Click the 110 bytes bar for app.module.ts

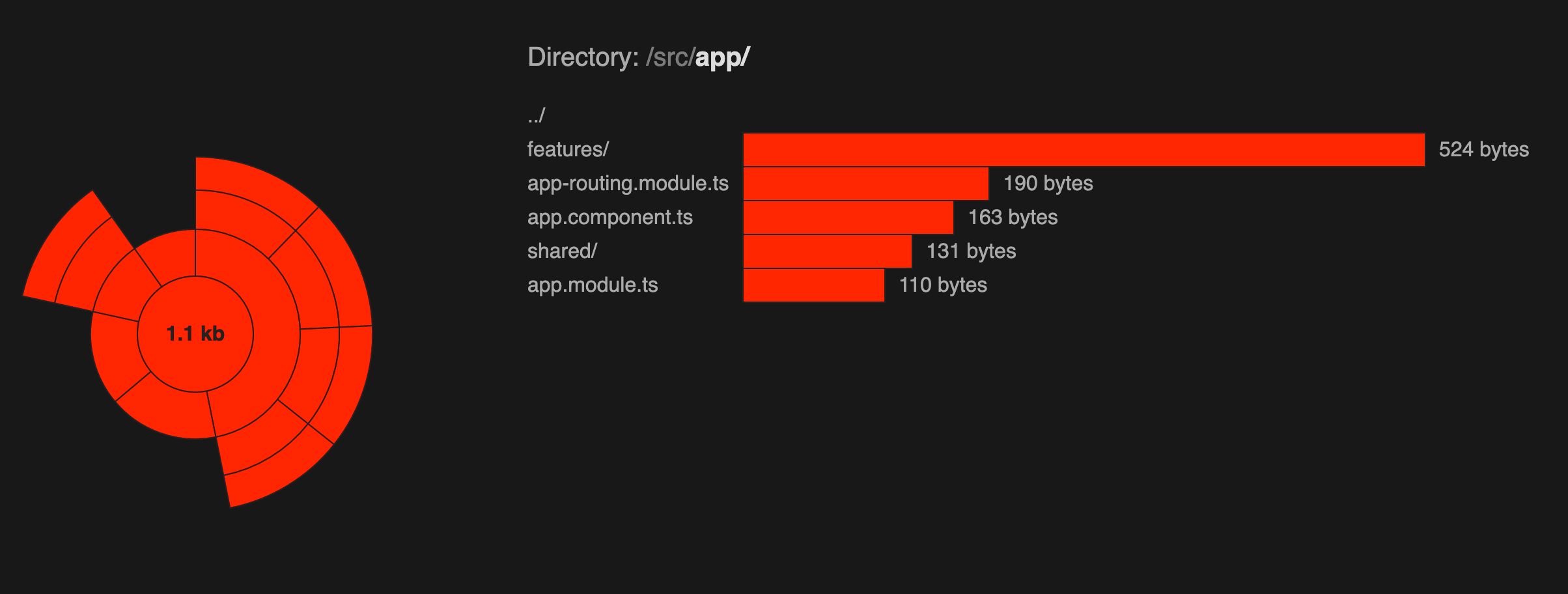point(813,285)
